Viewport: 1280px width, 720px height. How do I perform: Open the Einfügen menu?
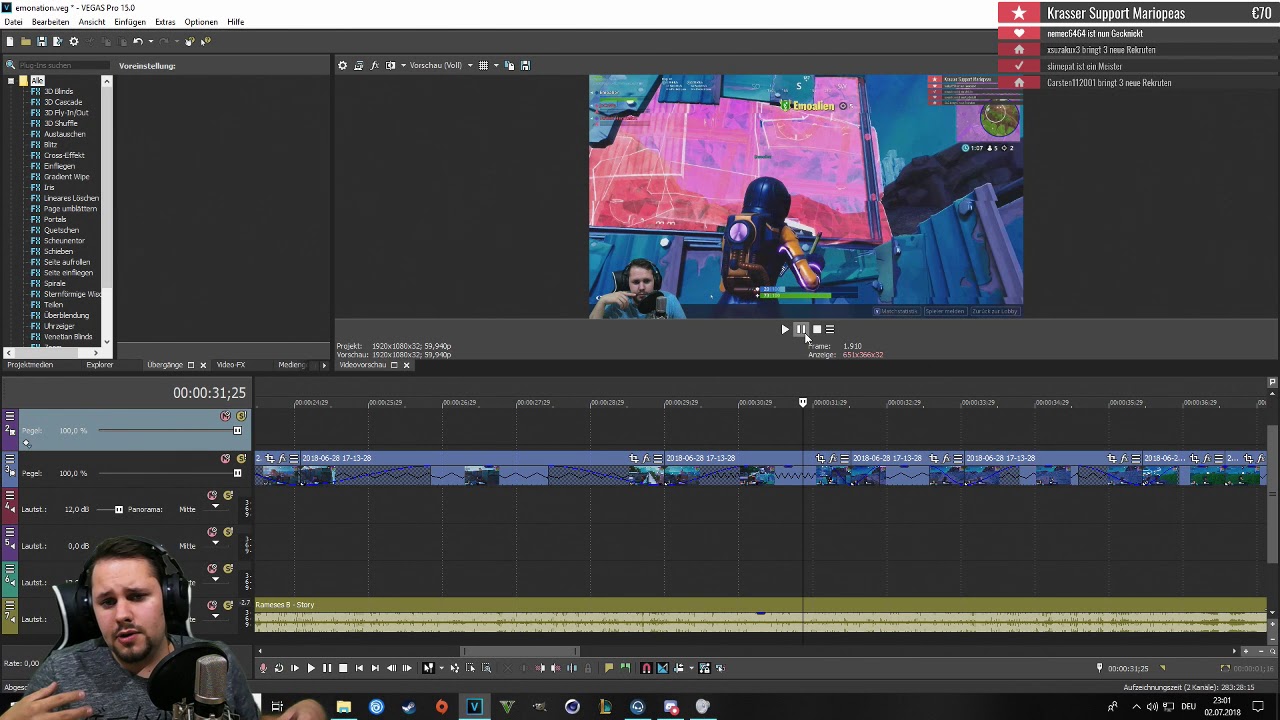pos(130,22)
